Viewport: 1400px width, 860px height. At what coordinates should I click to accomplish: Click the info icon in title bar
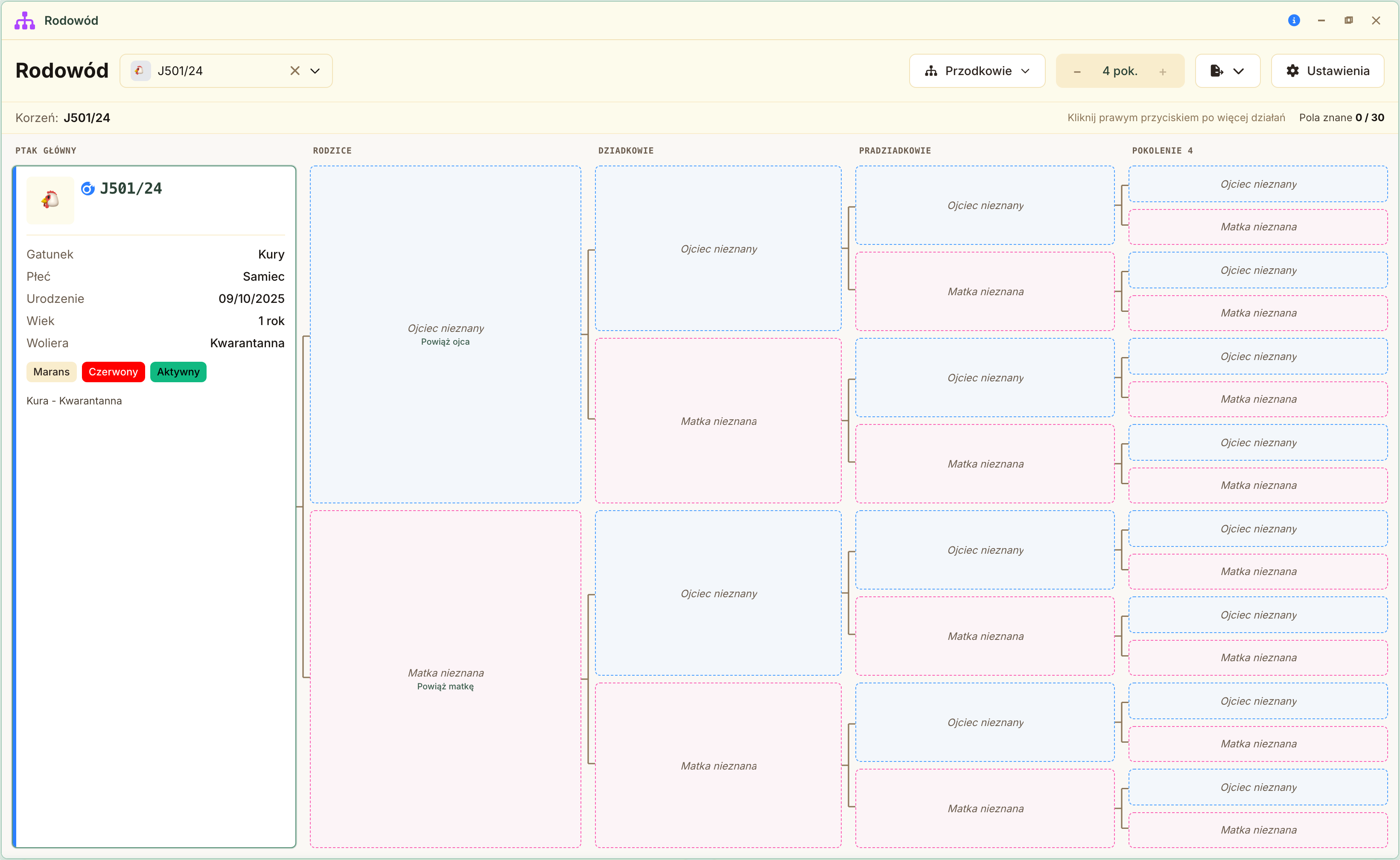[1294, 20]
